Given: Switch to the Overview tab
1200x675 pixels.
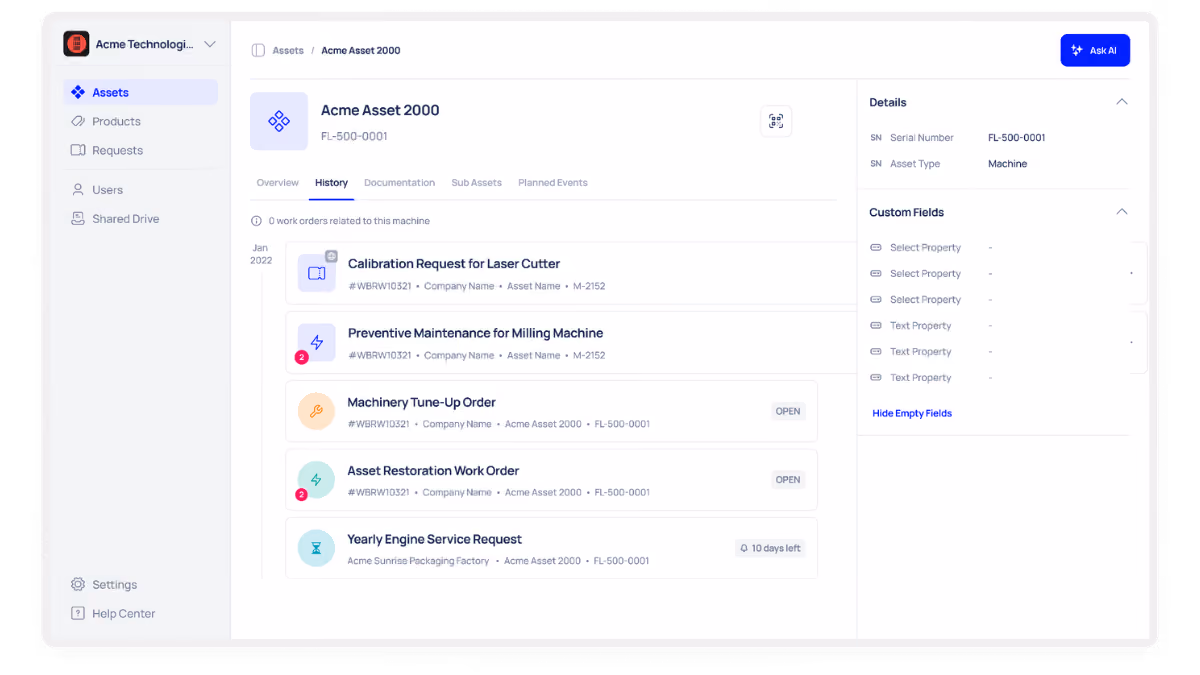Looking at the screenshot, I should point(278,183).
